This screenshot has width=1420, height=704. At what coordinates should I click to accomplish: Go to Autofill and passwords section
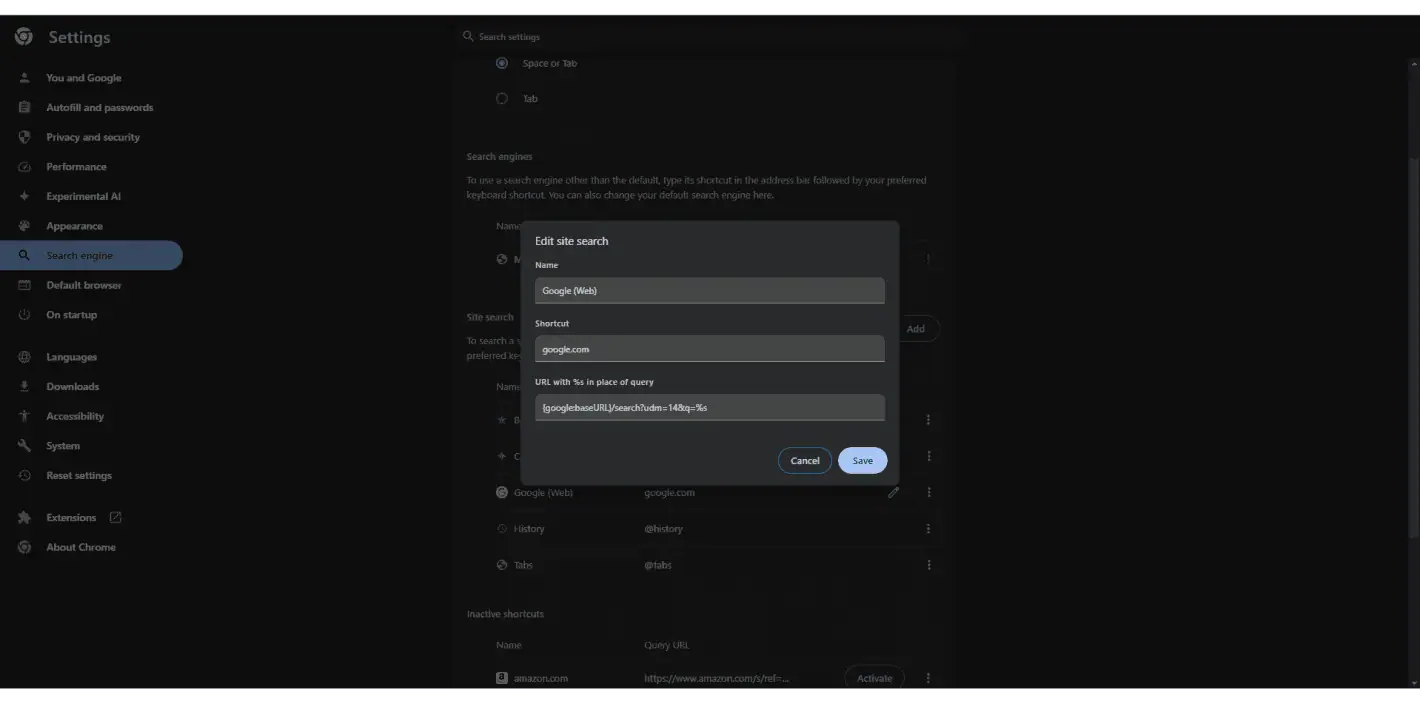[99, 108]
